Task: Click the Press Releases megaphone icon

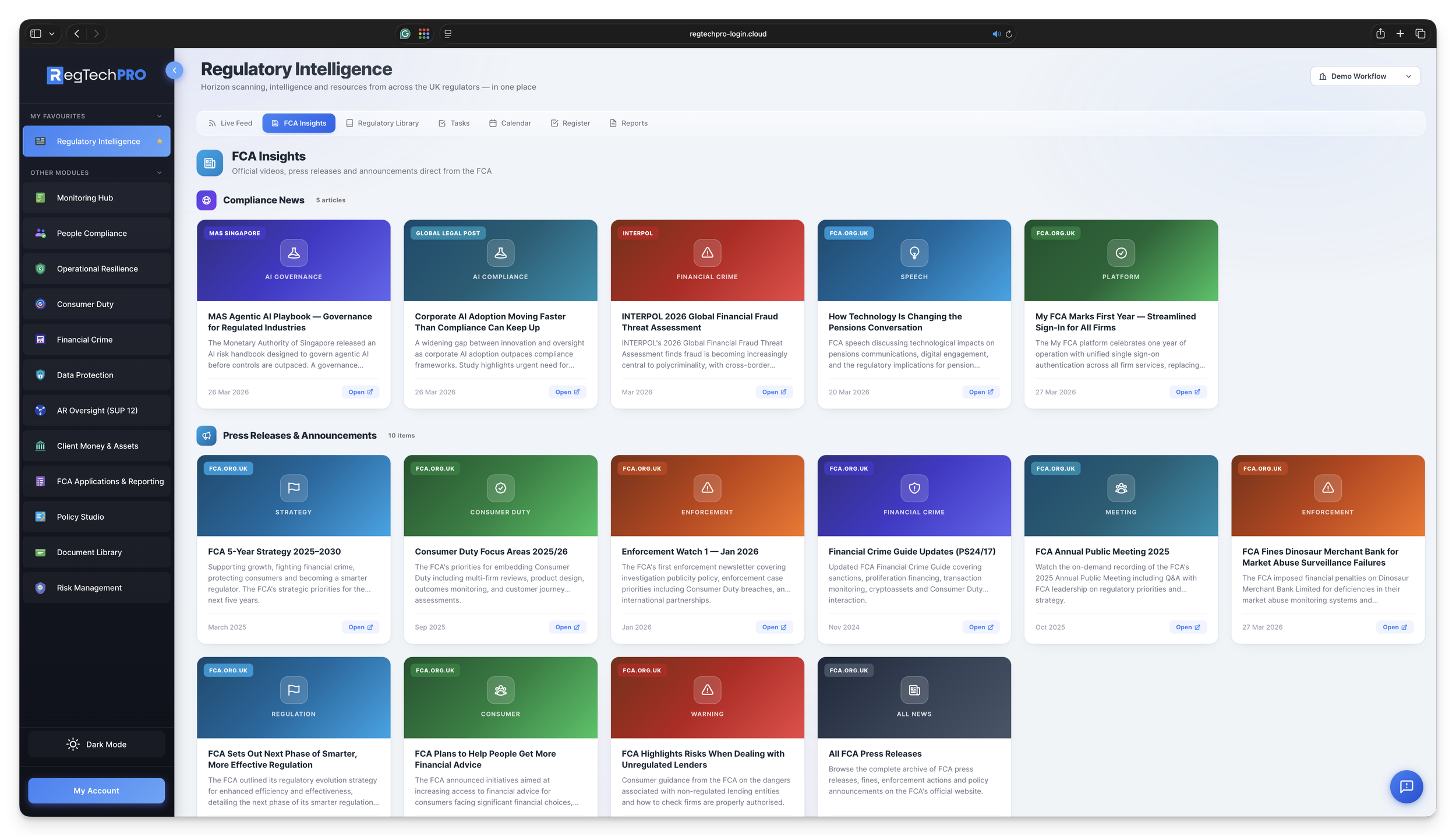Action: point(206,436)
